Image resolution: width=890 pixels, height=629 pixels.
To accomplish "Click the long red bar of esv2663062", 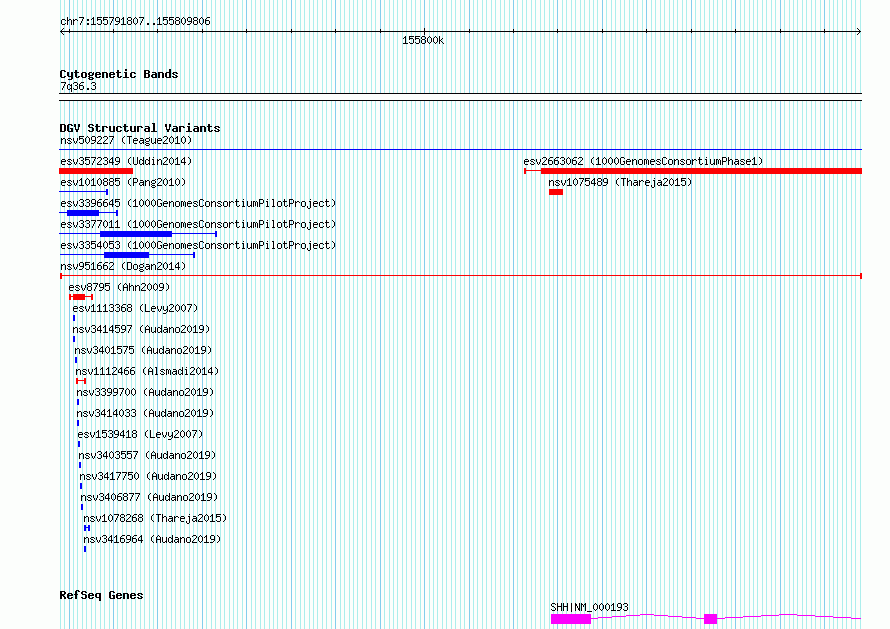I will coord(701,171).
